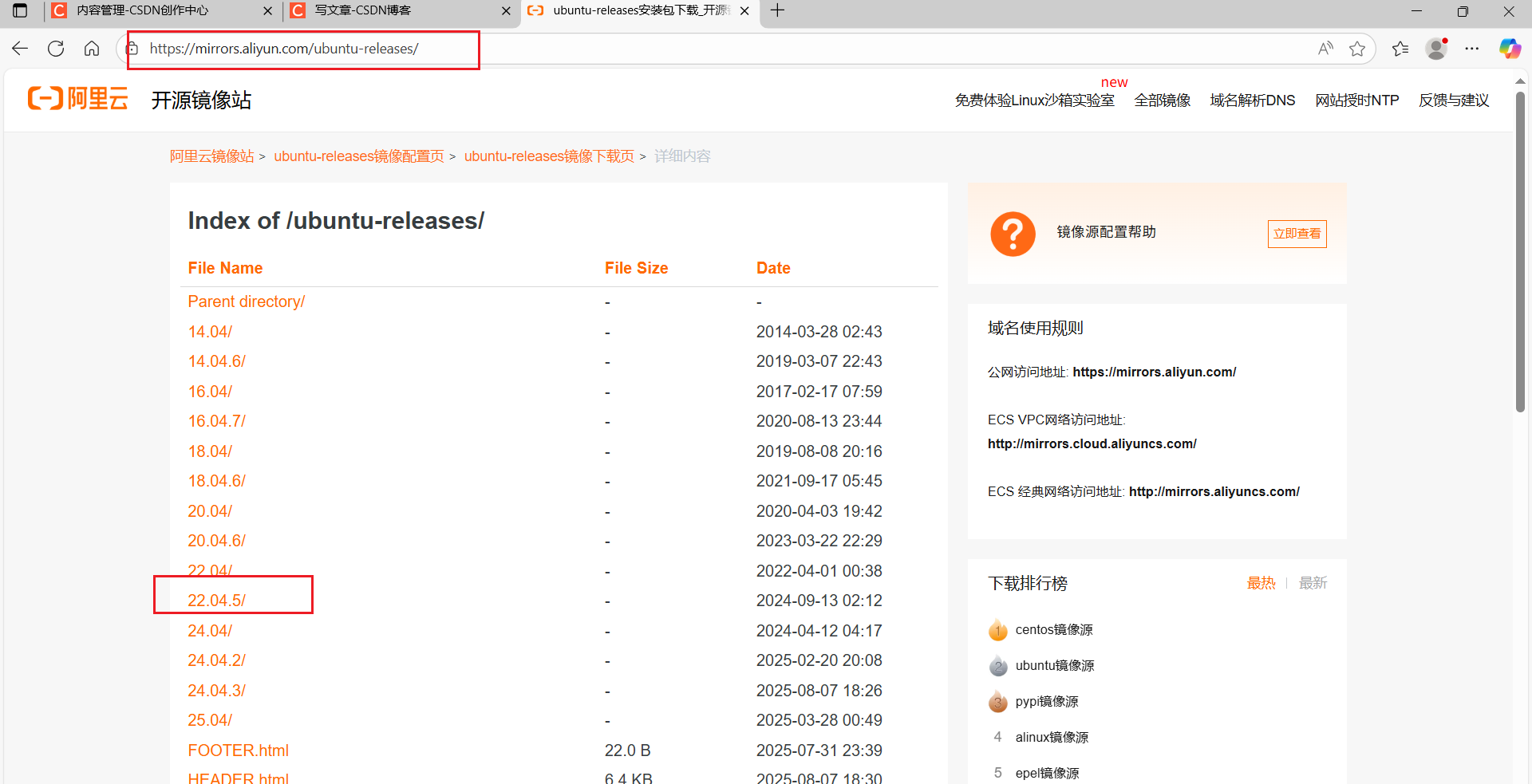This screenshot has height=784, width=1532.
Task: Click the Date column header
Action: click(x=773, y=268)
